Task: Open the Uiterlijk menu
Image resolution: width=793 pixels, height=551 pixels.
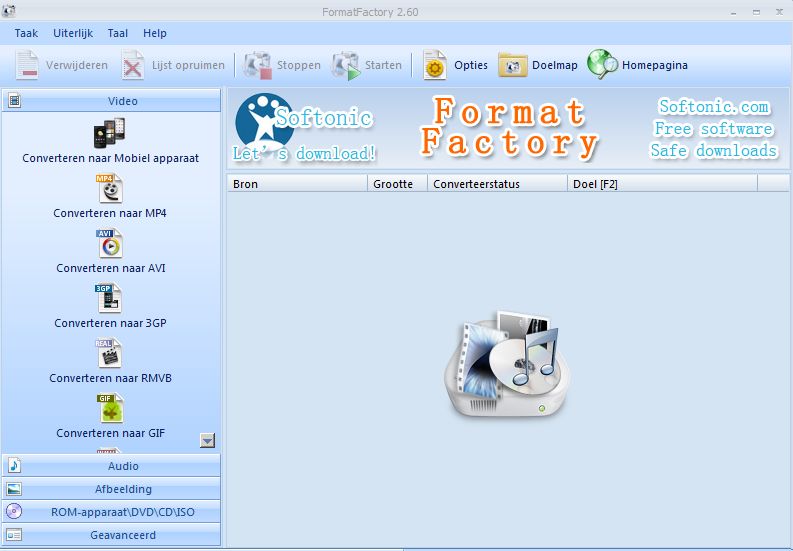Action: 73,33
